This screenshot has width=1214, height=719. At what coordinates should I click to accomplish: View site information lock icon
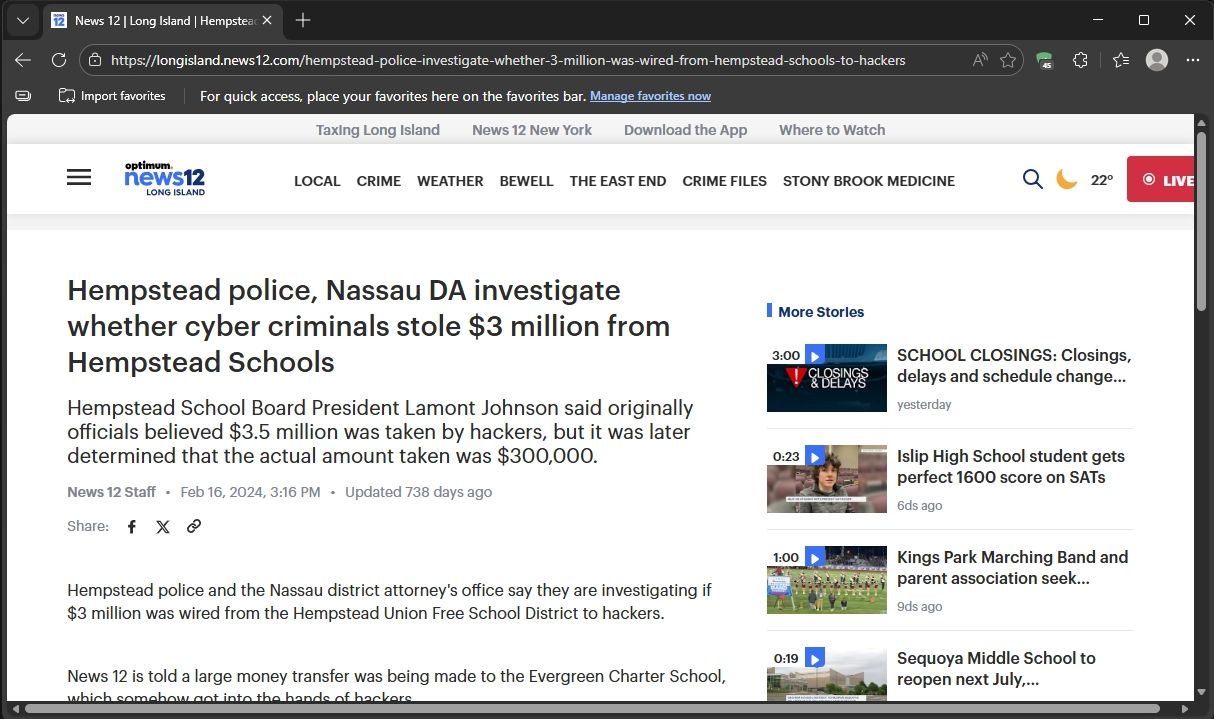point(95,60)
